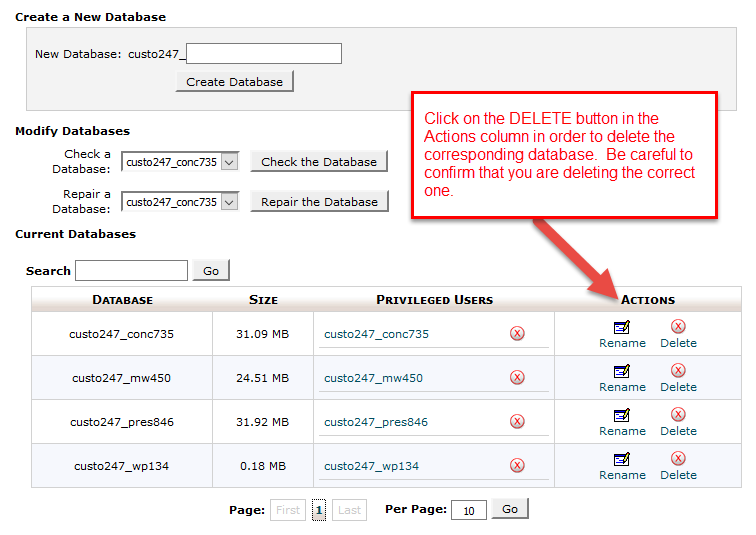Viewport: 756px width, 535px height.
Task: Click into the Search text box
Action: pos(131,270)
